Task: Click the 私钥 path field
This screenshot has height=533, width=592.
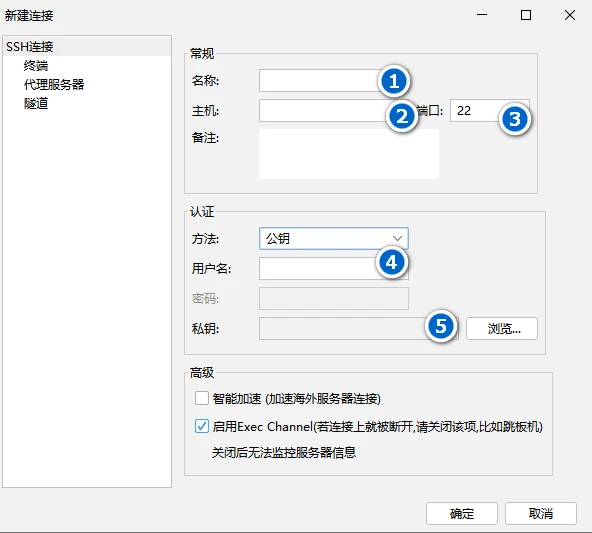Action: coord(358,328)
